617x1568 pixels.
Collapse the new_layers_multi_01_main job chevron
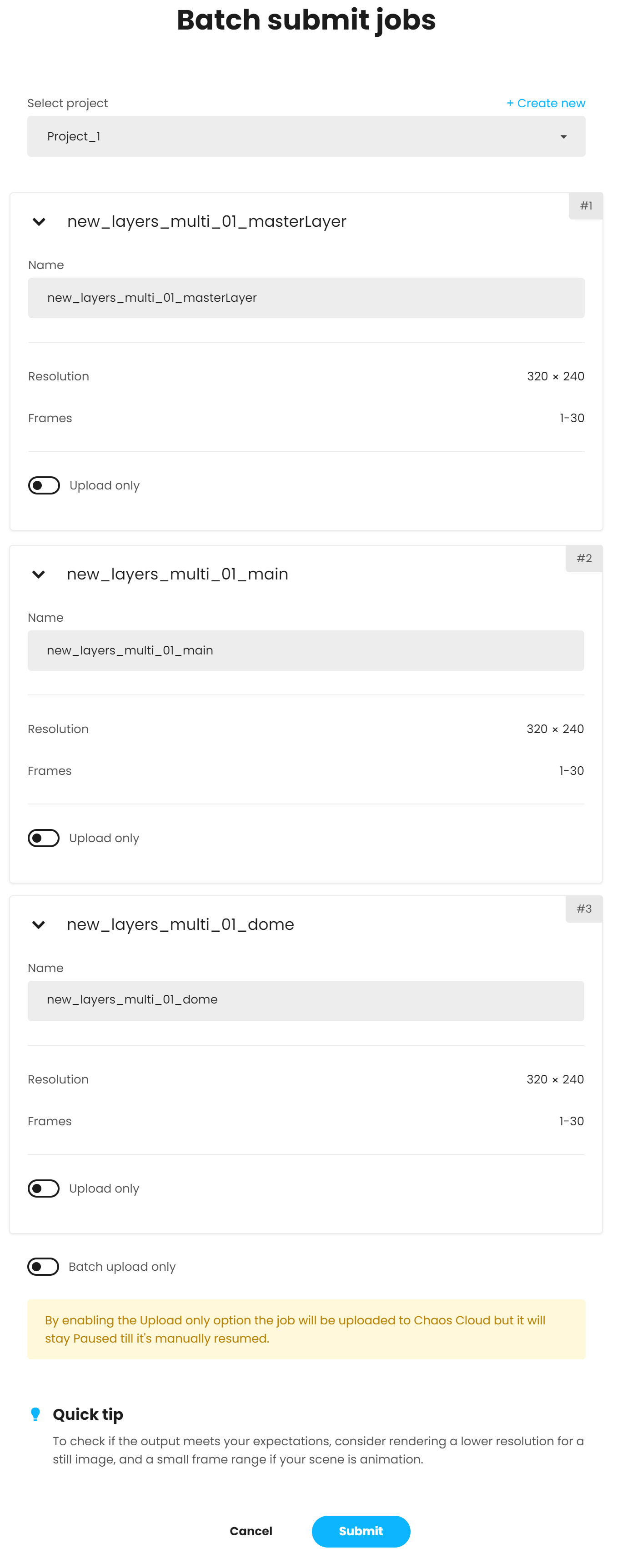coord(38,574)
